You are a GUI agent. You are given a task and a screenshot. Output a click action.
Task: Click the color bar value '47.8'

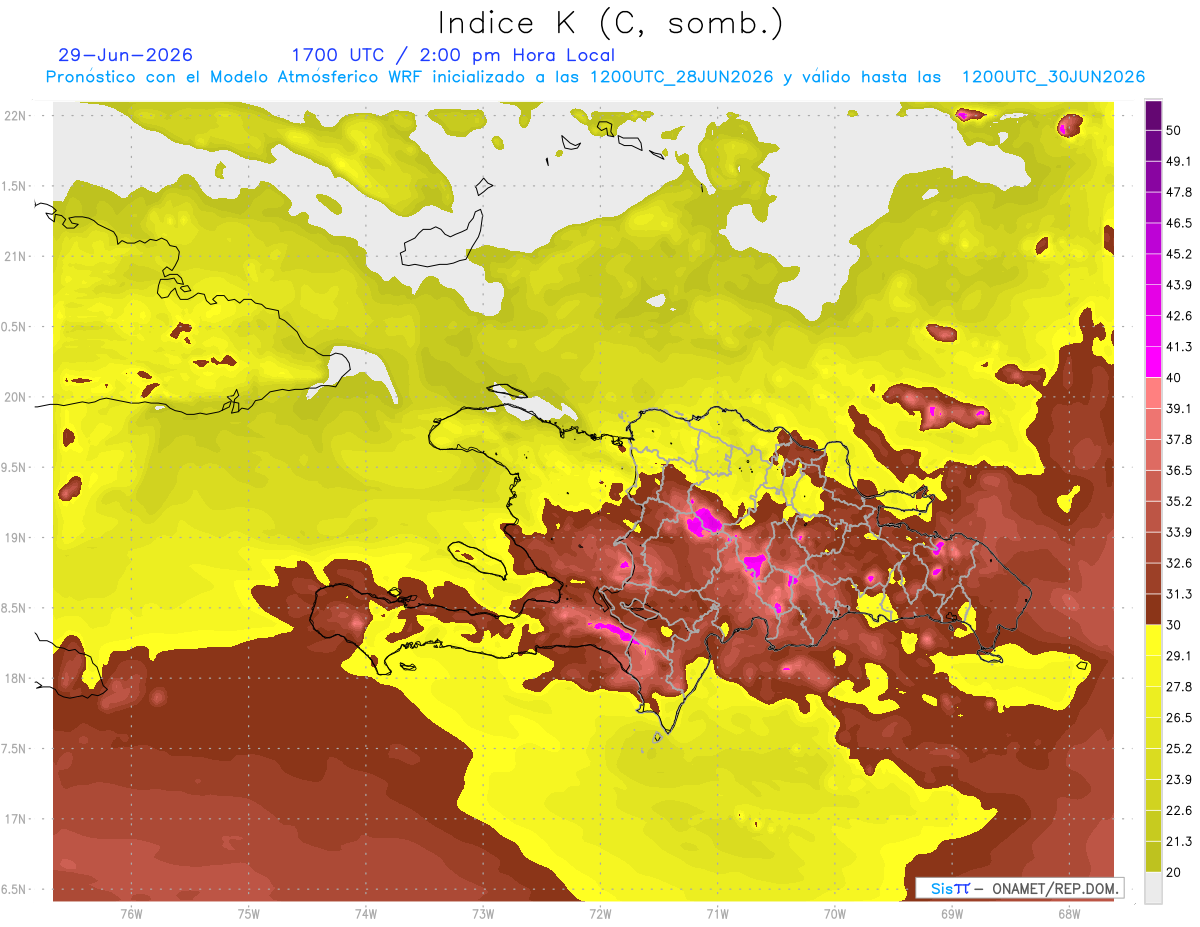[x=1179, y=192]
